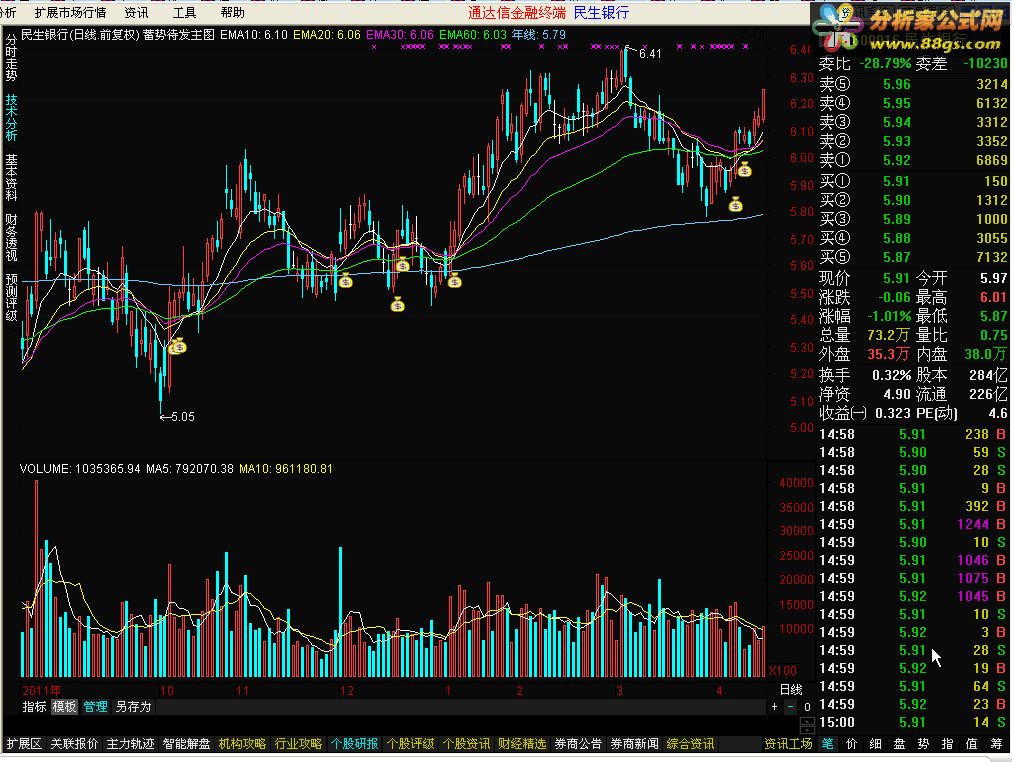1012x762 pixels.
Task: Click the MA10: 961180.81 volume legend
Action: click(286, 469)
